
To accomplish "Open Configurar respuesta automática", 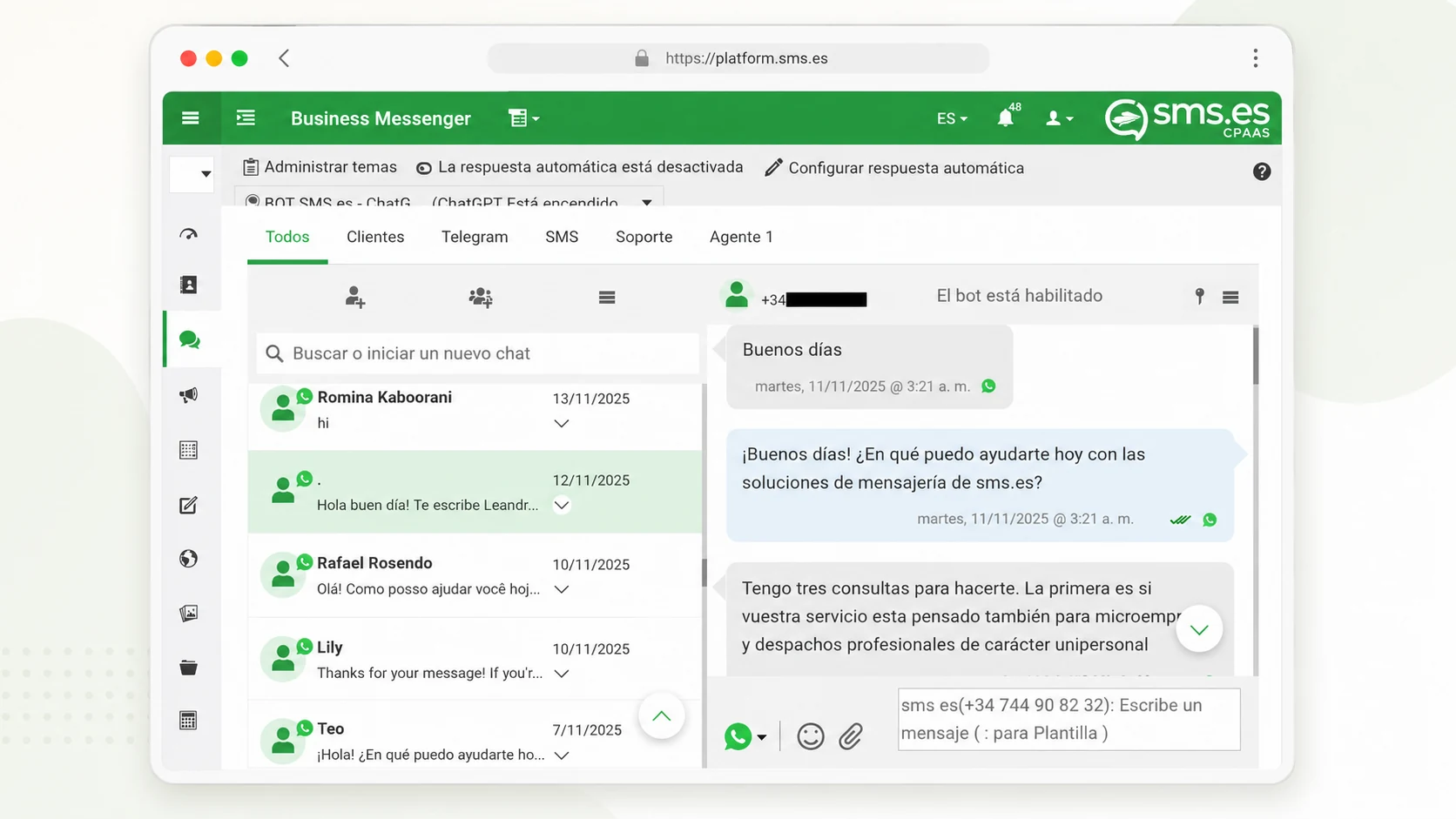I will tap(894, 168).
